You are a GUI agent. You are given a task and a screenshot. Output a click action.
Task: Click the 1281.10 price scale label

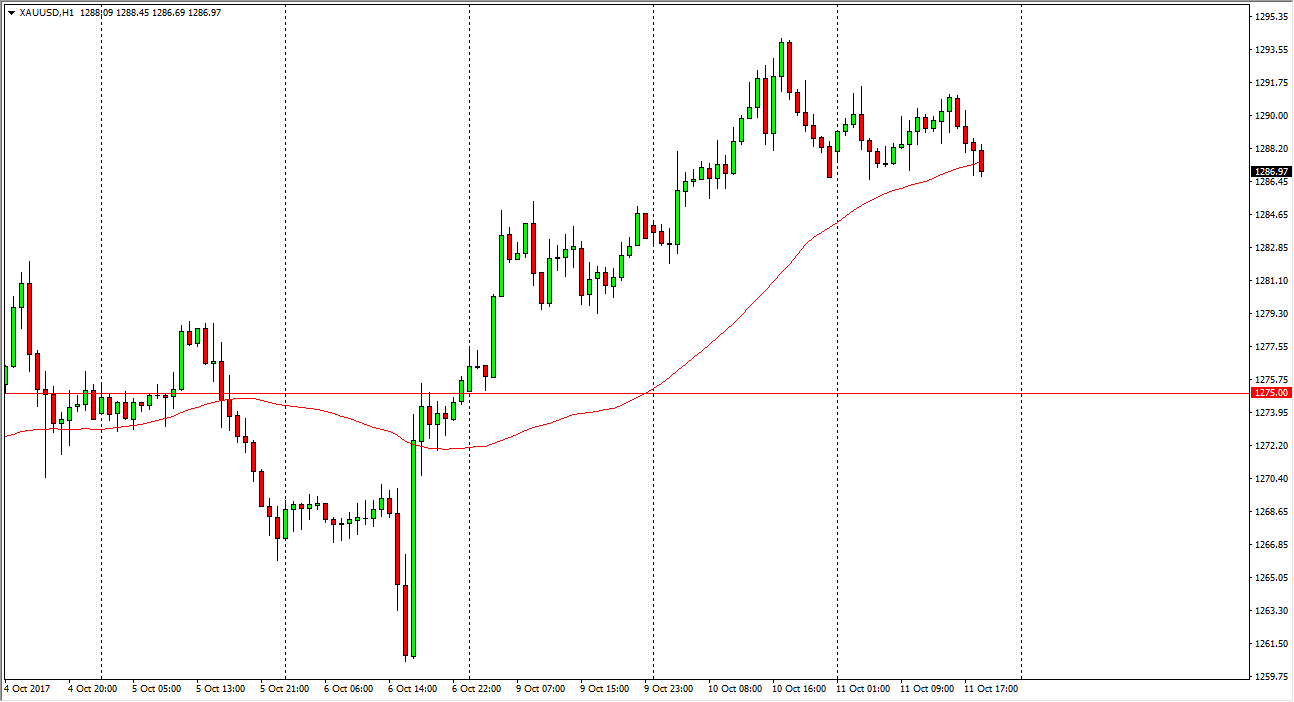(1269, 281)
